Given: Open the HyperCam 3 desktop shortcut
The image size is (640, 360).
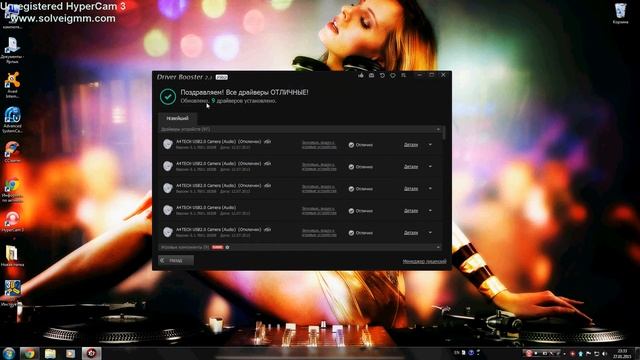Looking at the screenshot, I should click(x=12, y=222).
